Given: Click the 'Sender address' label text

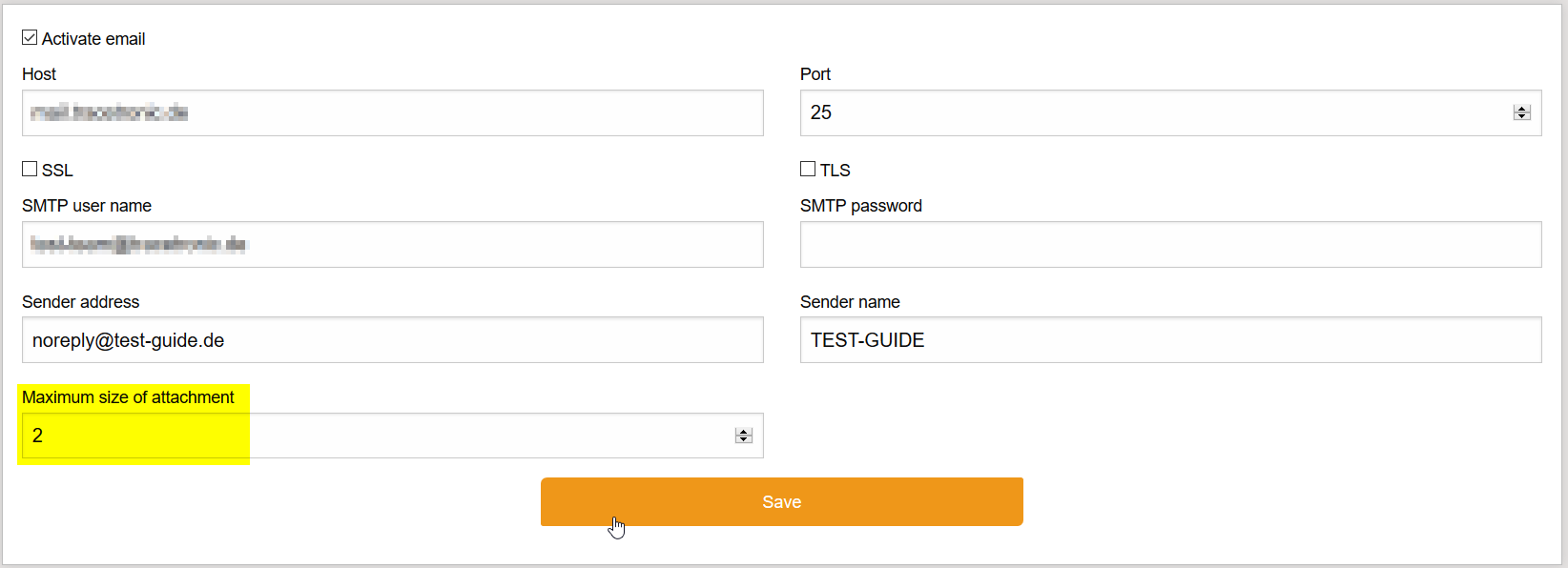Looking at the screenshot, I should pos(80,302).
